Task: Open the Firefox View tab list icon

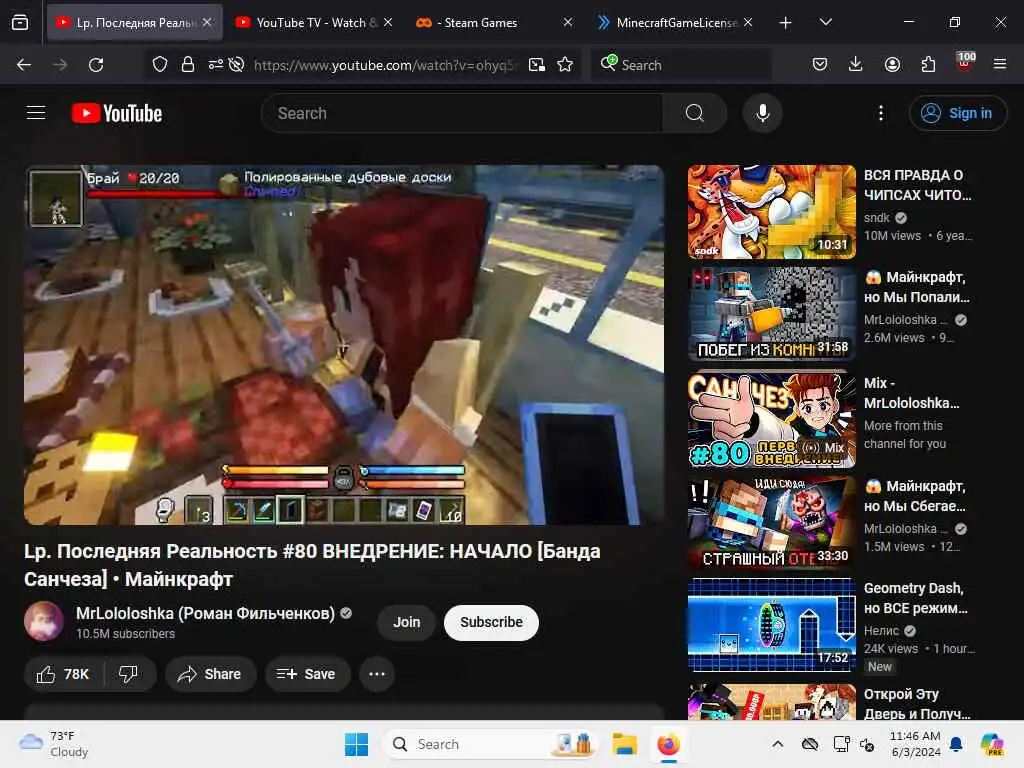Action: click(x=20, y=23)
